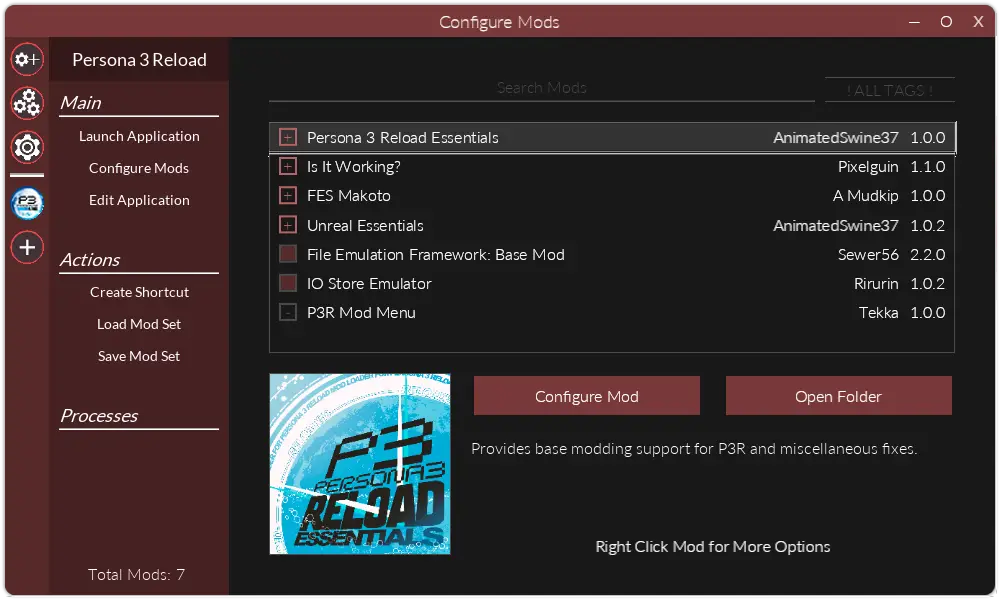
Task: Toggle File Emulation Framework checkbox
Action: click(x=288, y=254)
